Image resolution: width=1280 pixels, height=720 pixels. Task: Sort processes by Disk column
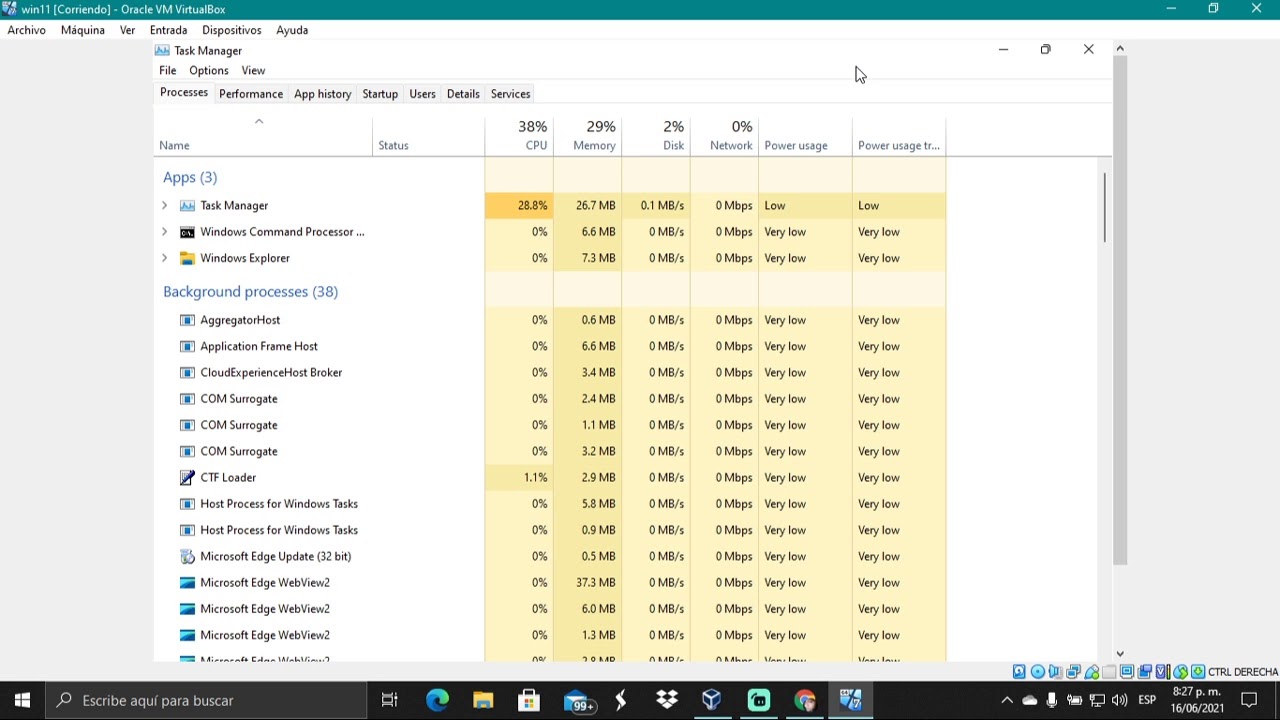pyautogui.click(x=656, y=136)
